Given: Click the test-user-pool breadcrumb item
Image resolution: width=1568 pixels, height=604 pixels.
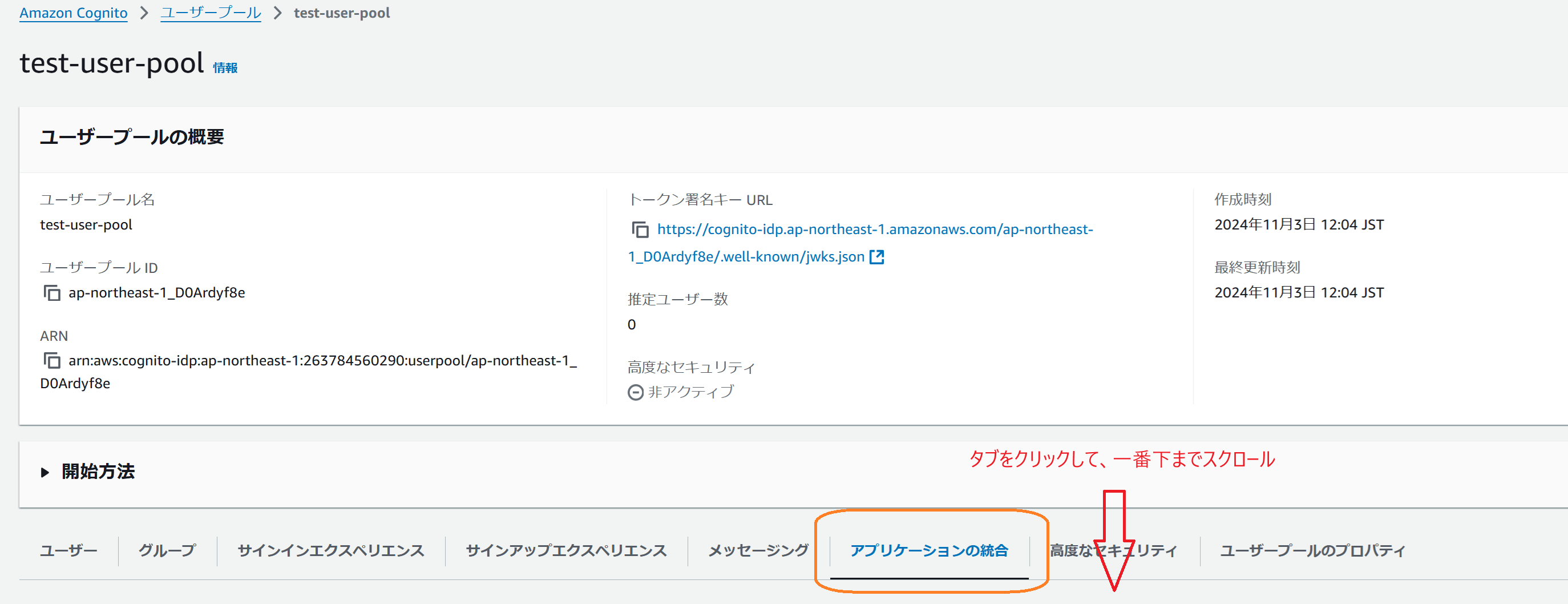Looking at the screenshot, I should click(x=341, y=12).
